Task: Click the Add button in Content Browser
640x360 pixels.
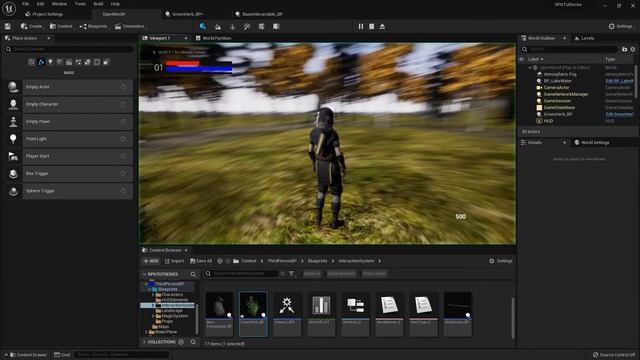Action: coord(151,261)
